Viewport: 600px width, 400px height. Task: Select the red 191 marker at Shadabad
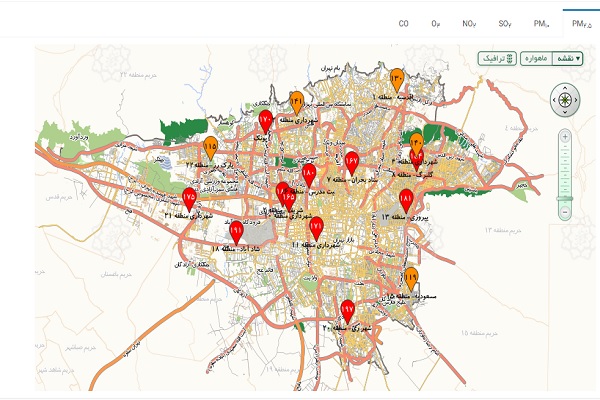(x=236, y=232)
